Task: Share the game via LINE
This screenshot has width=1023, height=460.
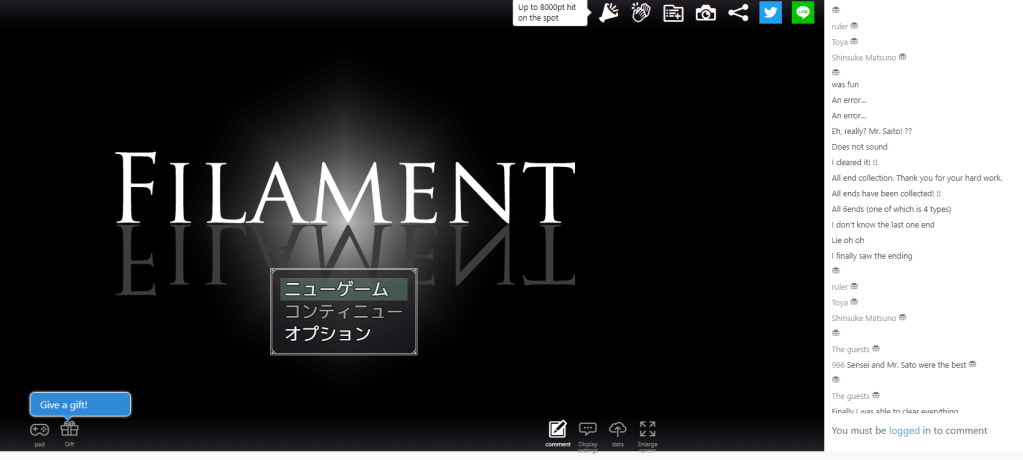Action: (803, 12)
